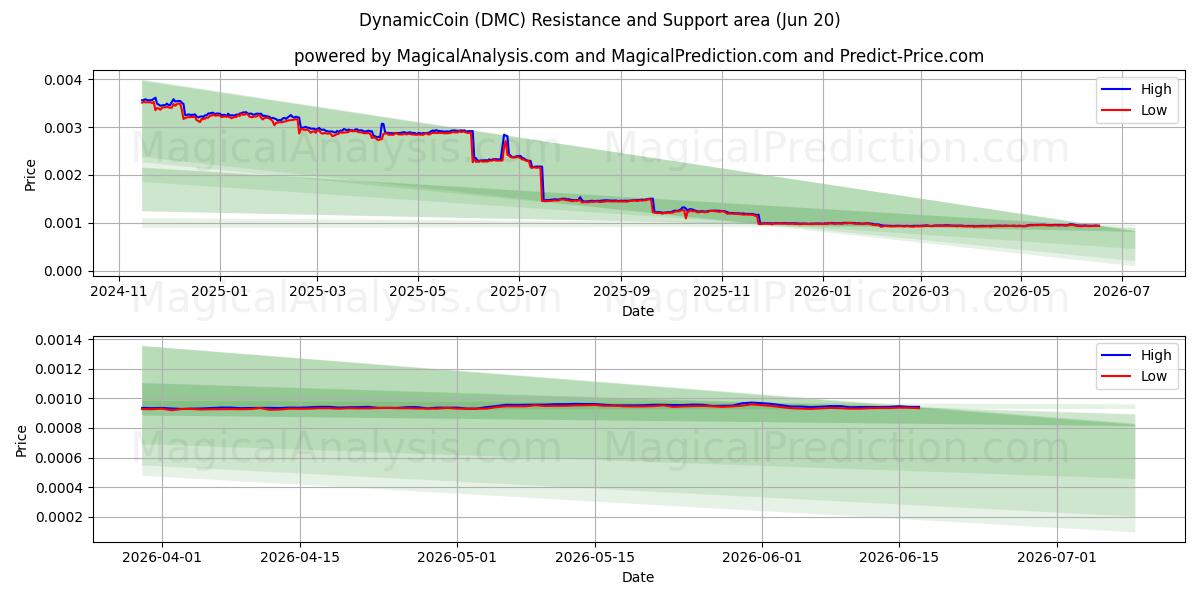Click the 2026-05-15 date tick label
Screen dimensions: 1200x600
pos(595,557)
